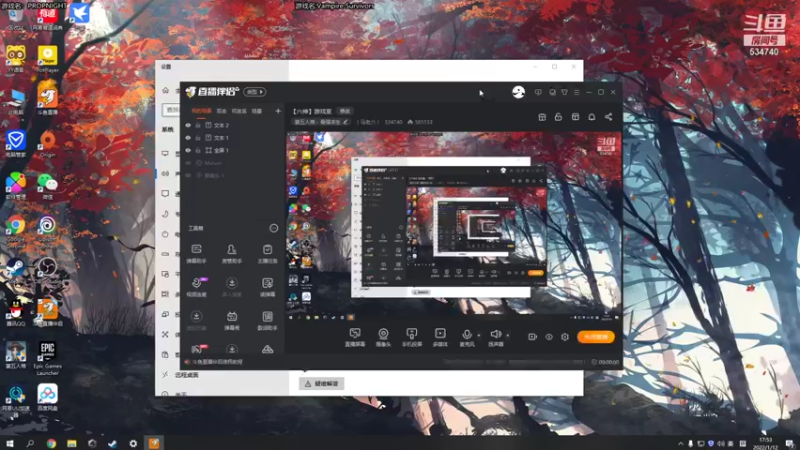Expand the toolbox more-options circle button
This screenshot has height=450, width=800.
pos(274,228)
